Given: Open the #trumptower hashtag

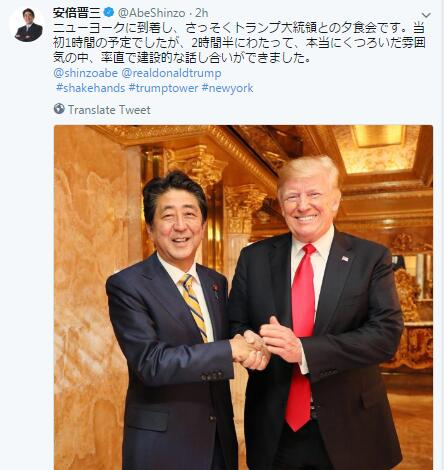Looking at the screenshot, I should coord(163,88).
